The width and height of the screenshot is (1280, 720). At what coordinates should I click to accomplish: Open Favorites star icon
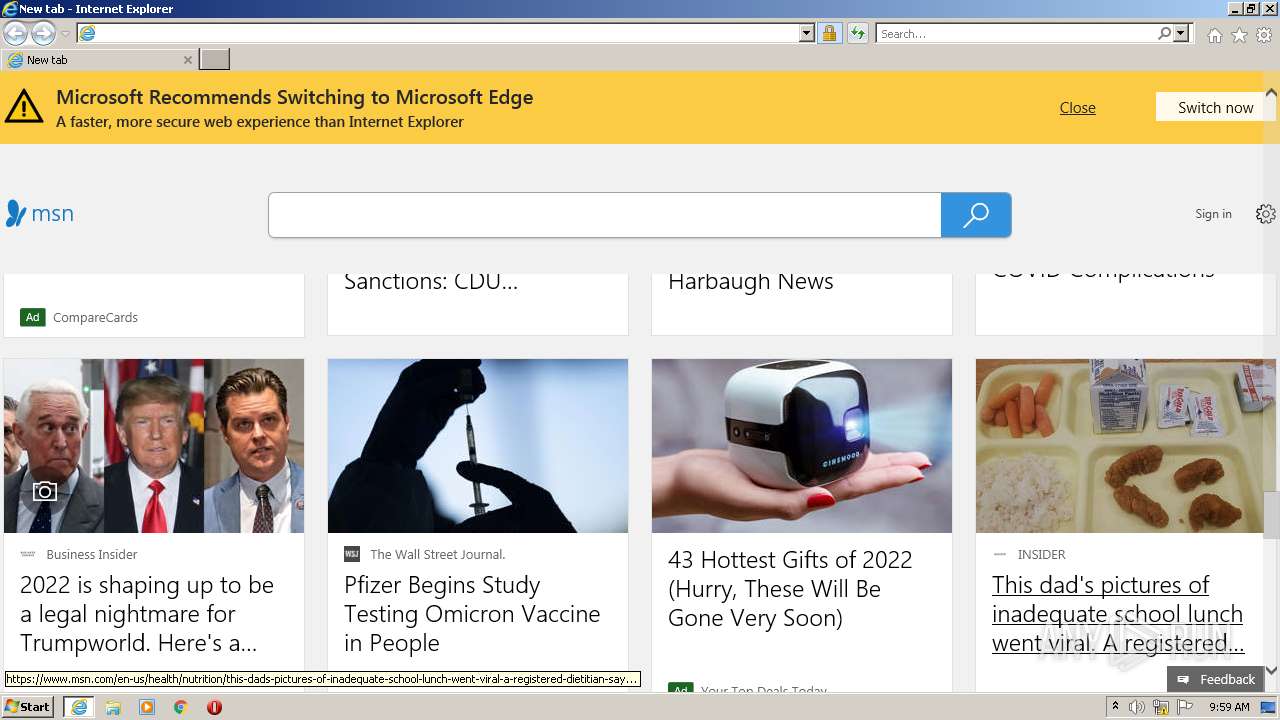[x=1239, y=35]
